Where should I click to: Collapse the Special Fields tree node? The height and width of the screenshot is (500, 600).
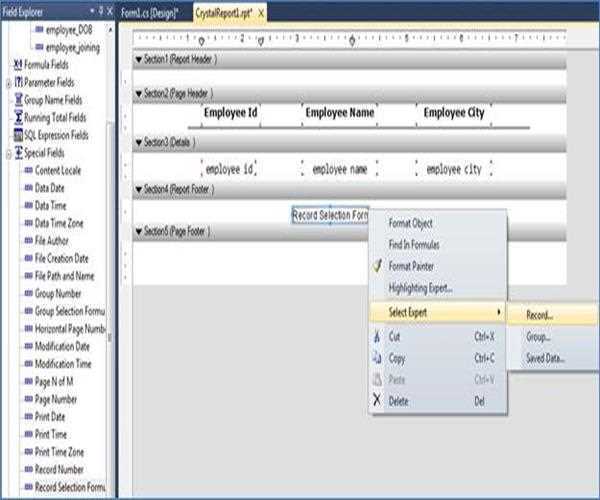click(x=8, y=153)
